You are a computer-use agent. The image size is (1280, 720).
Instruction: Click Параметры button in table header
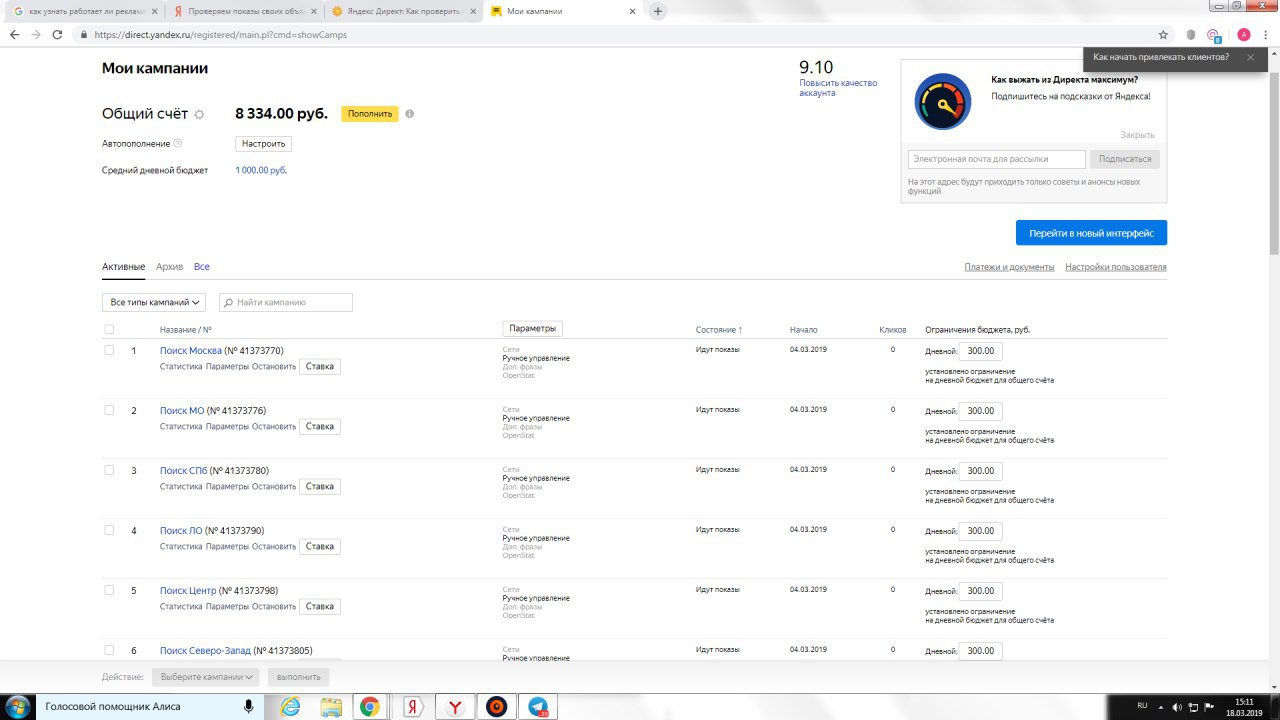pos(532,329)
